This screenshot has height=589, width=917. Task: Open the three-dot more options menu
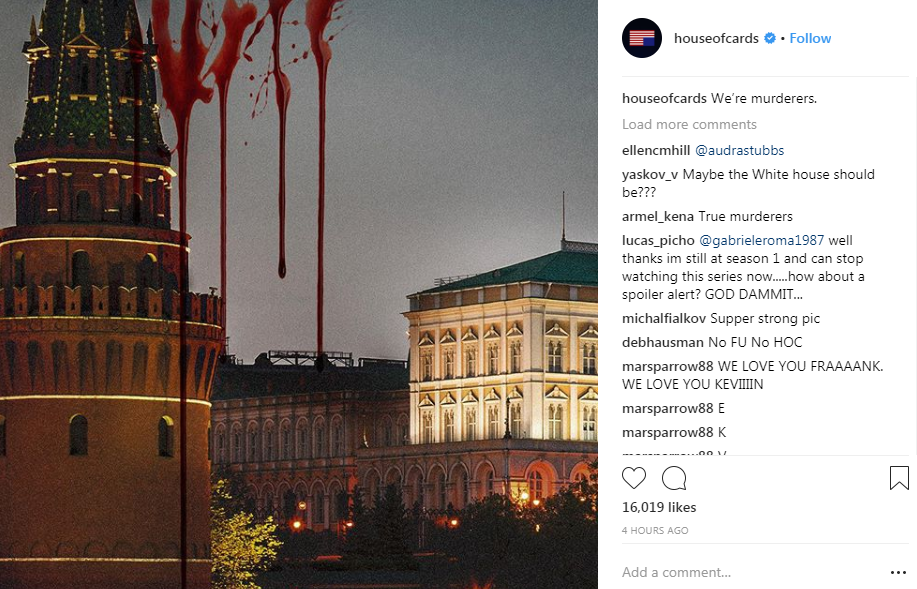[x=898, y=572]
